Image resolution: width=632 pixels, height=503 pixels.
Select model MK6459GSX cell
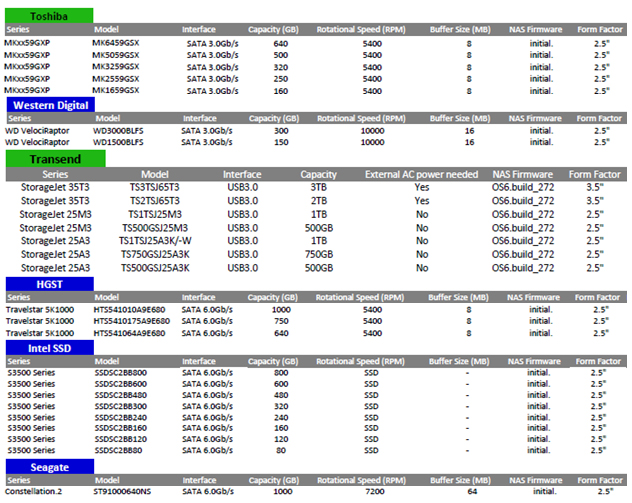[x=116, y=43]
